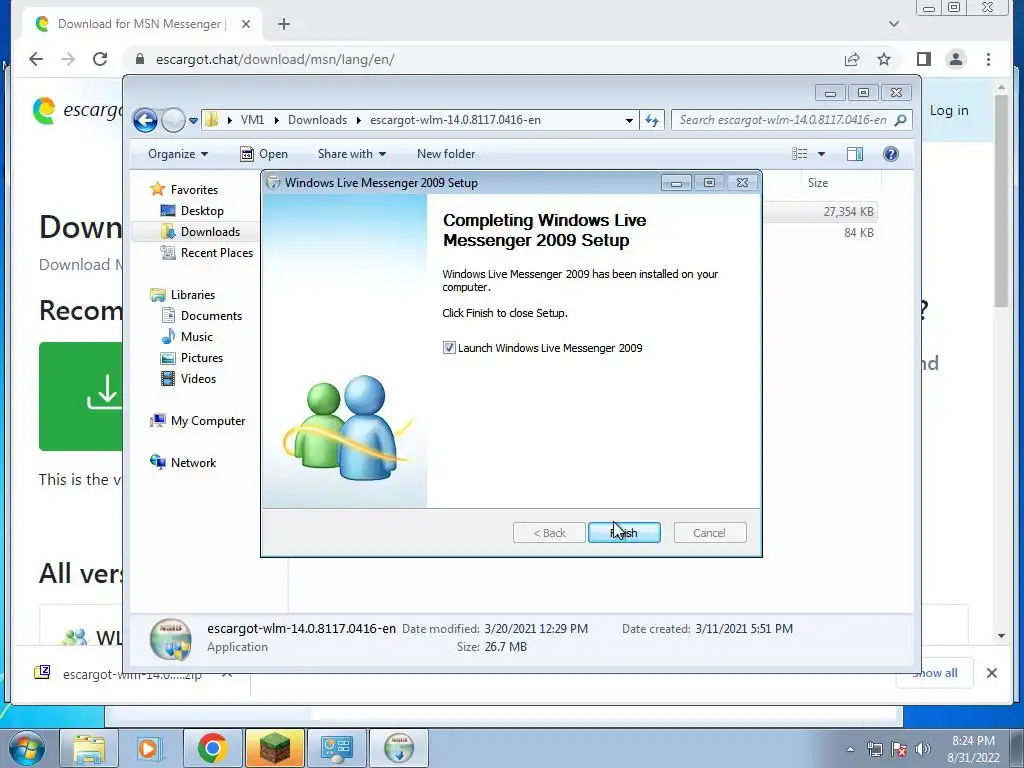
Task: Click the volume speaker icon in system tray
Action: (x=923, y=749)
